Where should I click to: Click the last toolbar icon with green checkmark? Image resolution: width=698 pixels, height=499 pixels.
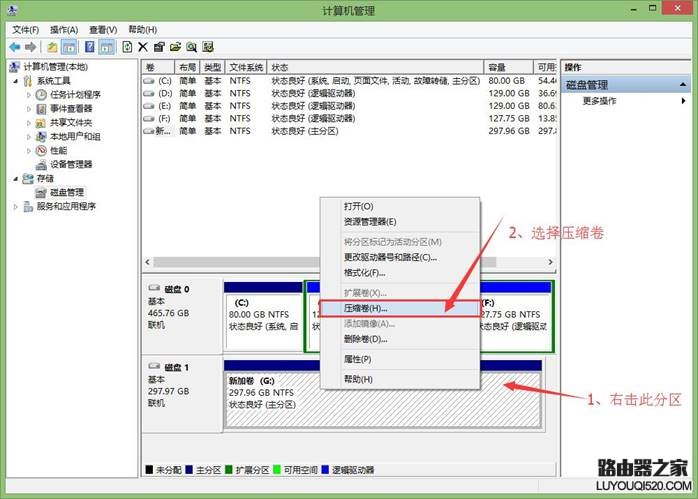[x=208, y=47]
